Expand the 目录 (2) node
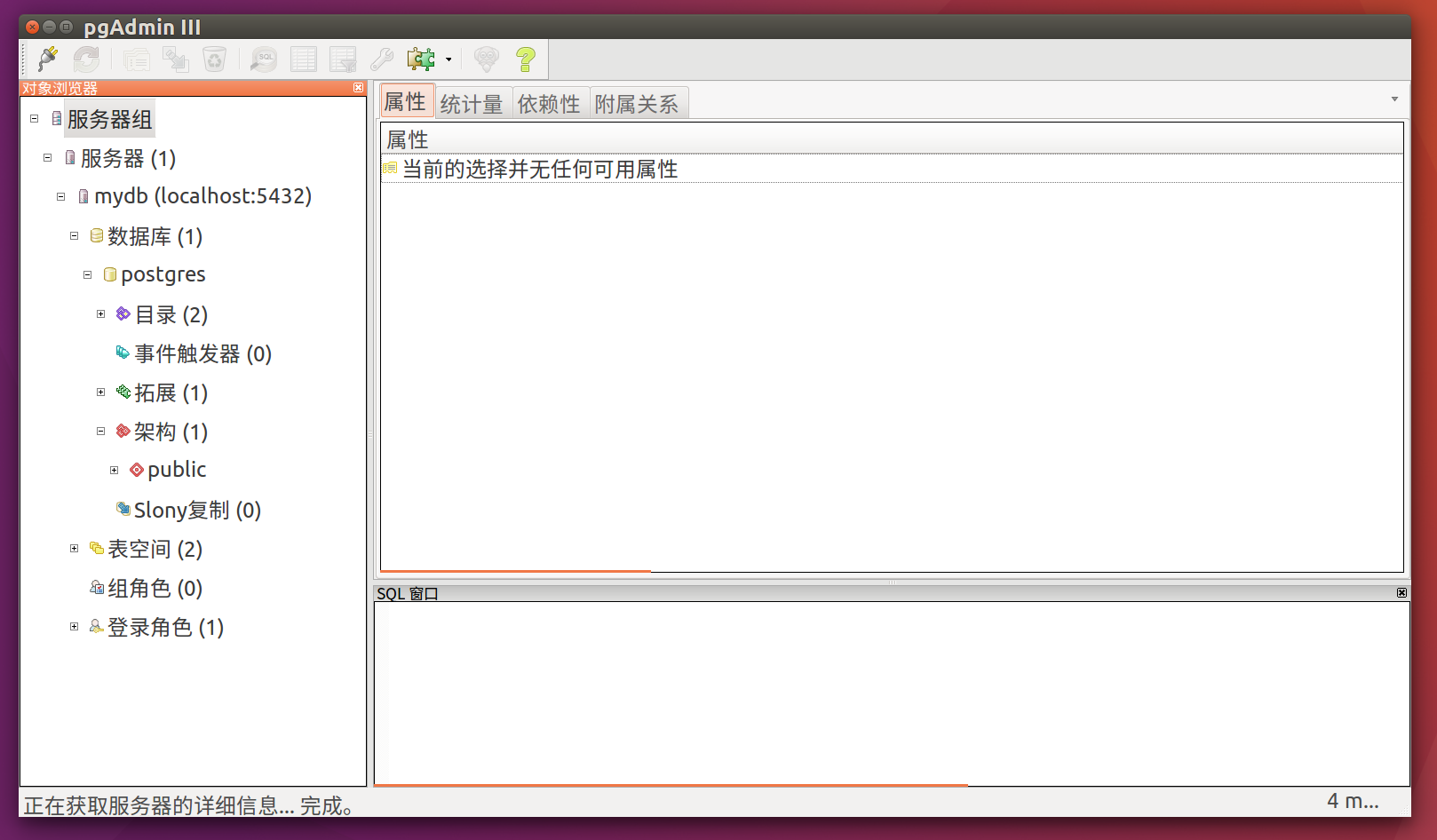 click(101, 313)
